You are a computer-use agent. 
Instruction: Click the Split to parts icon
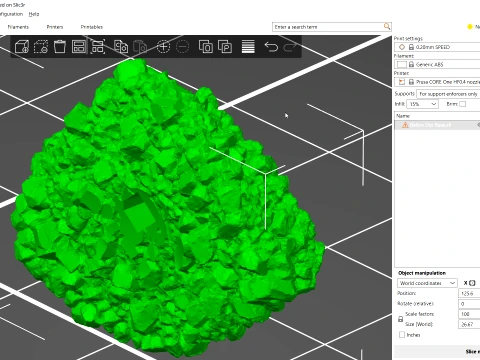(x=225, y=47)
